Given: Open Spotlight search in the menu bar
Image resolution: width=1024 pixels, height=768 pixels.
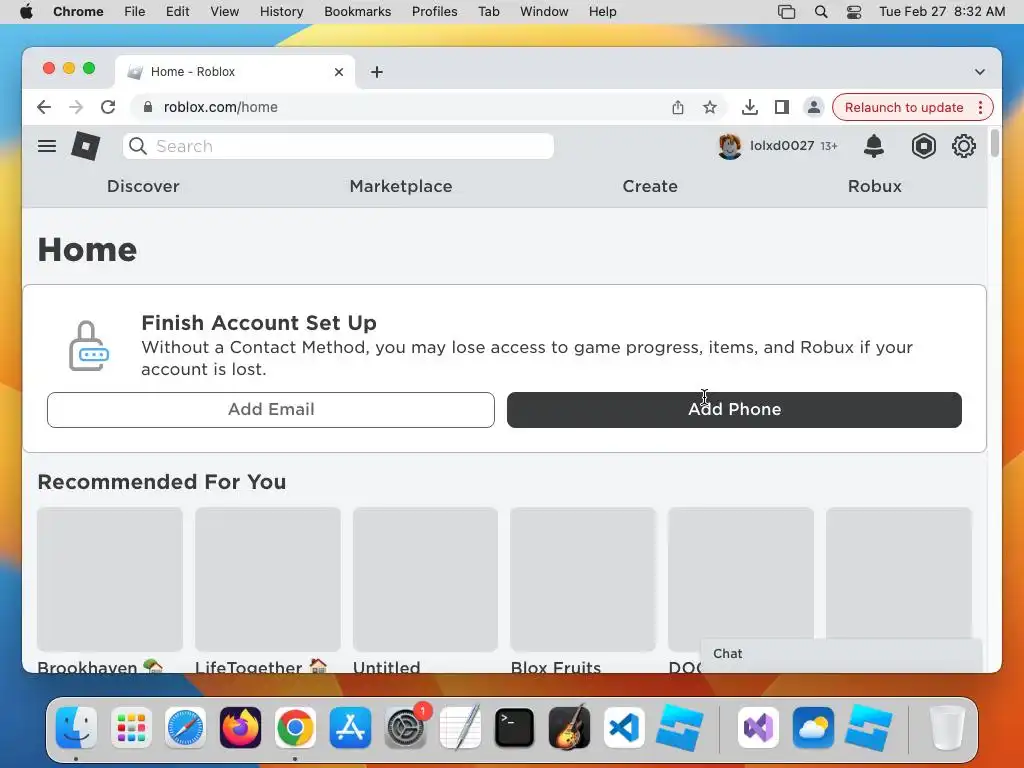Looking at the screenshot, I should (x=821, y=12).
